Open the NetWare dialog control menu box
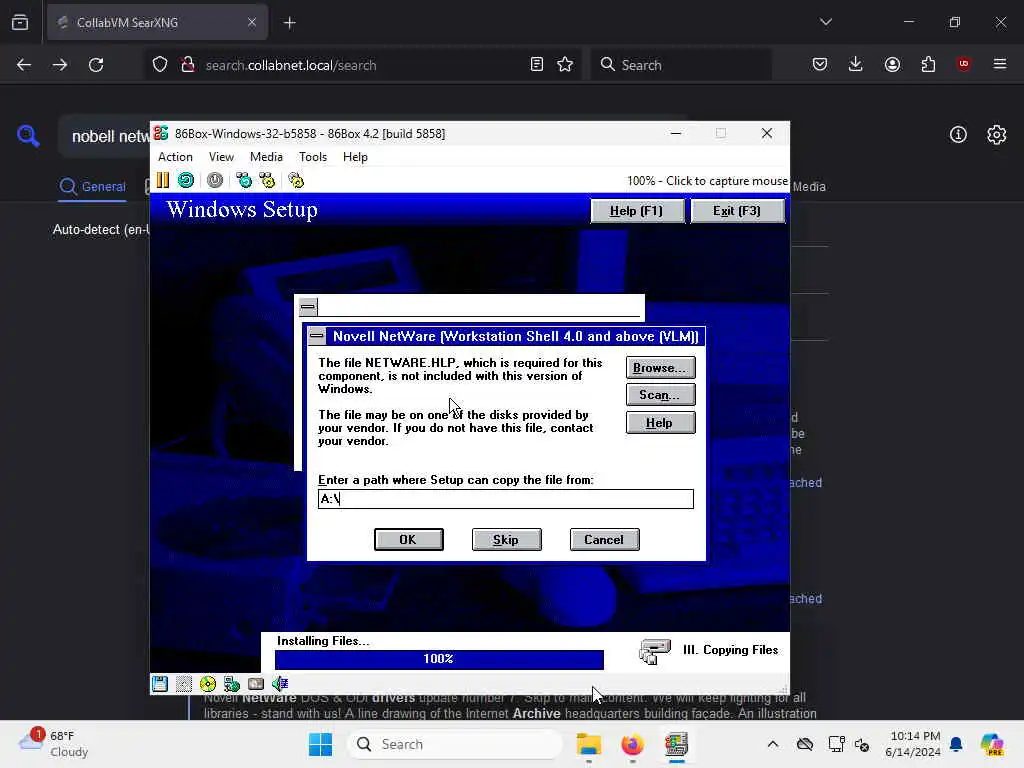This screenshot has width=1024, height=768. [x=317, y=336]
